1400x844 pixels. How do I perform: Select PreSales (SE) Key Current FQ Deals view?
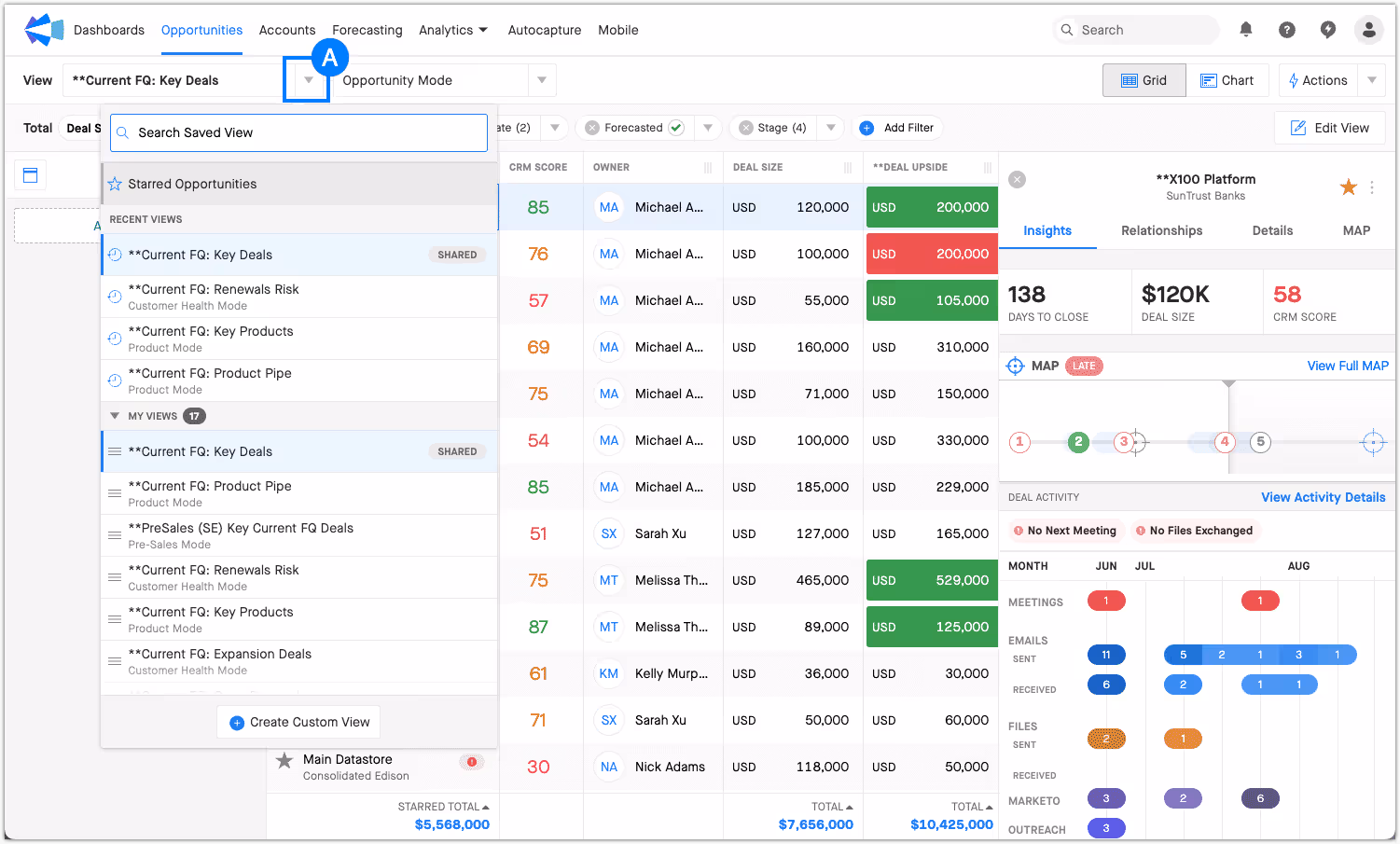(298, 535)
